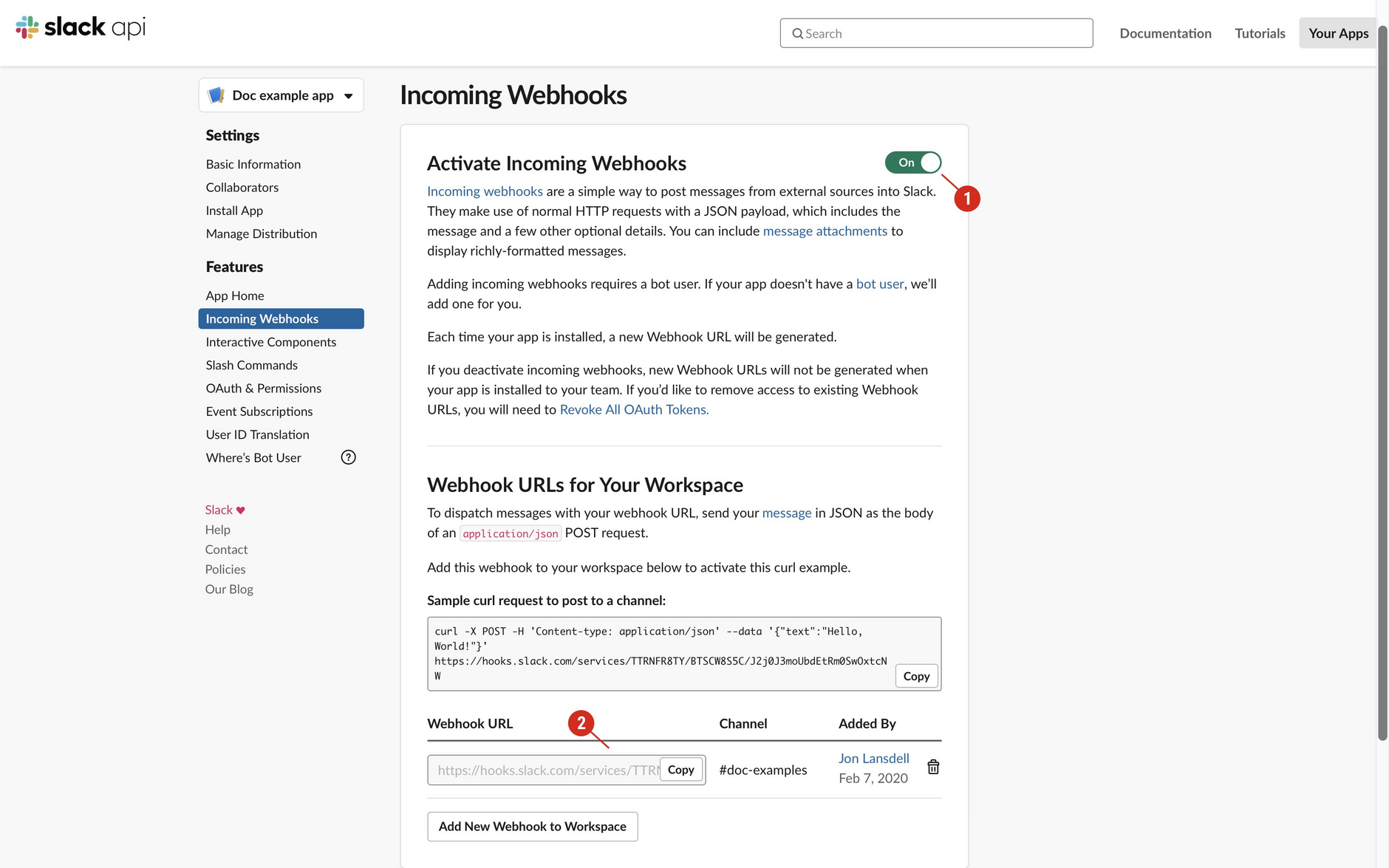Navigate to Slash Commands settings
Image resolution: width=1389 pixels, height=868 pixels.
tap(251, 365)
